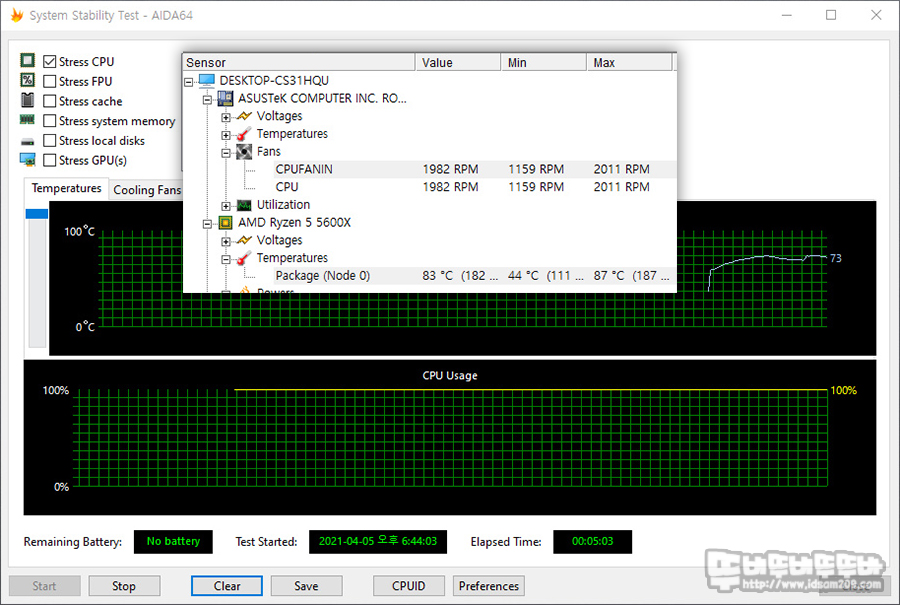Click the Max column header
The height and width of the screenshot is (605, 900).
[629, 62]
